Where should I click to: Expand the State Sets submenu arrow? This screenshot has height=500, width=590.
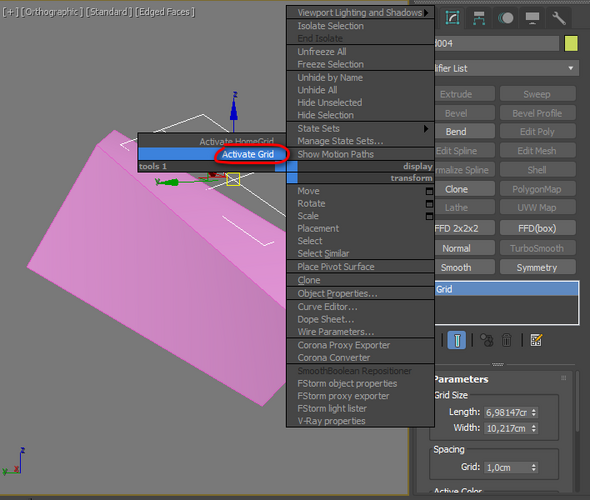[426, 129]
